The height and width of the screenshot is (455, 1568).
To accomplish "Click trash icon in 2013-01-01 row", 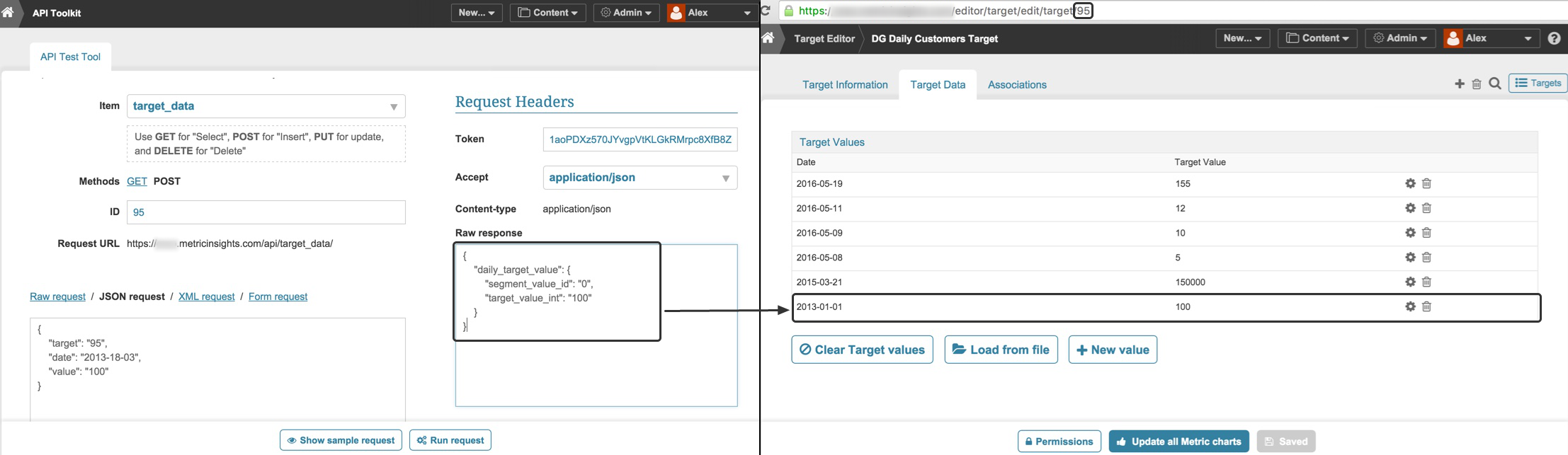I will 1426,306.
